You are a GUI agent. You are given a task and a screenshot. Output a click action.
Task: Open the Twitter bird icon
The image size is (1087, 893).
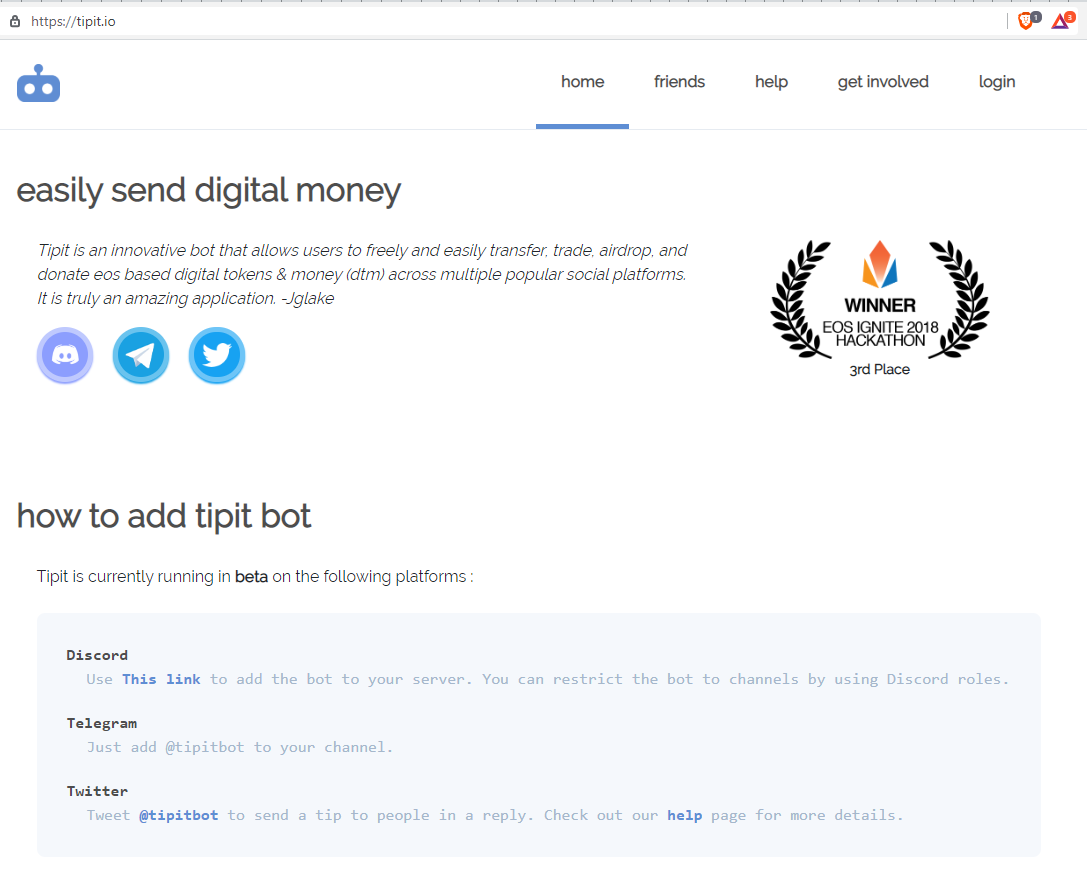click(217, 355)
